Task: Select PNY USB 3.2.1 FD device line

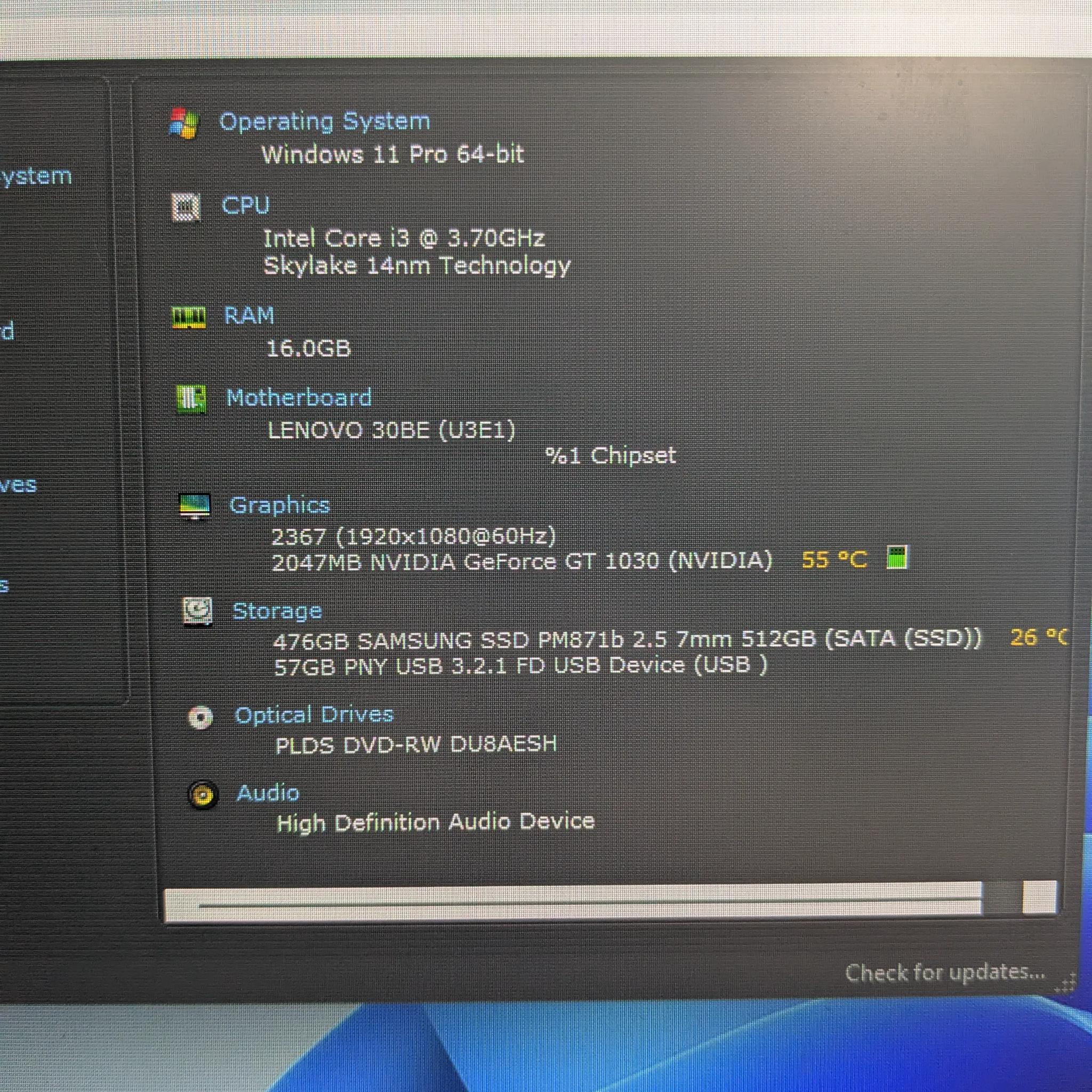Action: tap(520, 666)
